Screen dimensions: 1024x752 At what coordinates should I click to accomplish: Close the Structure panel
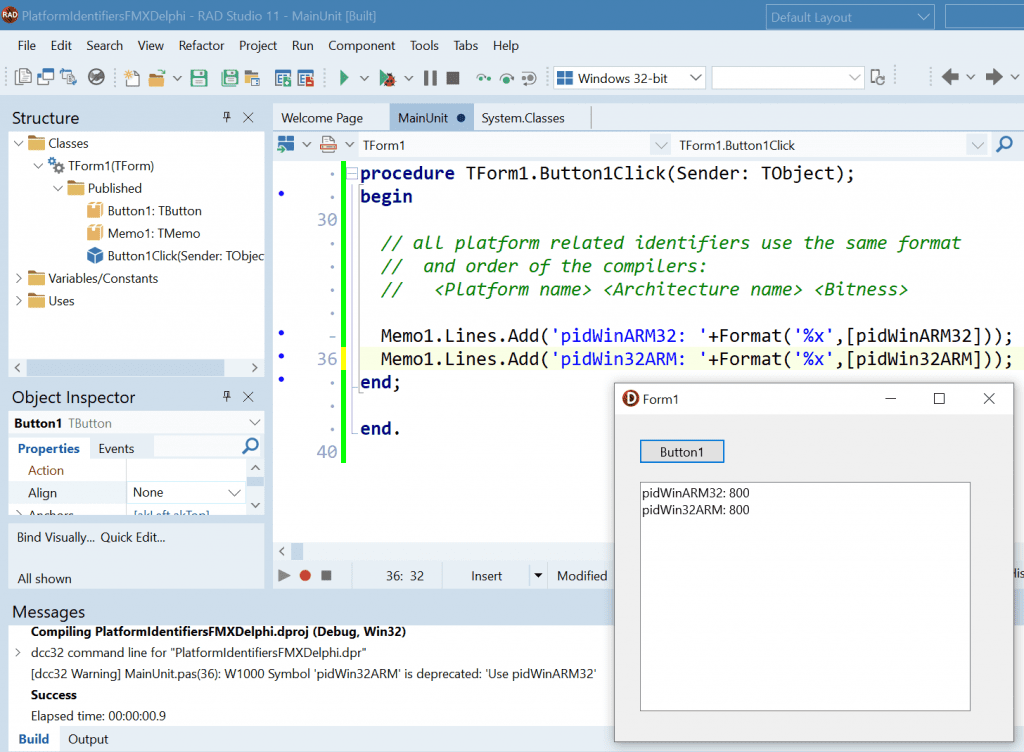coord(248,117)
